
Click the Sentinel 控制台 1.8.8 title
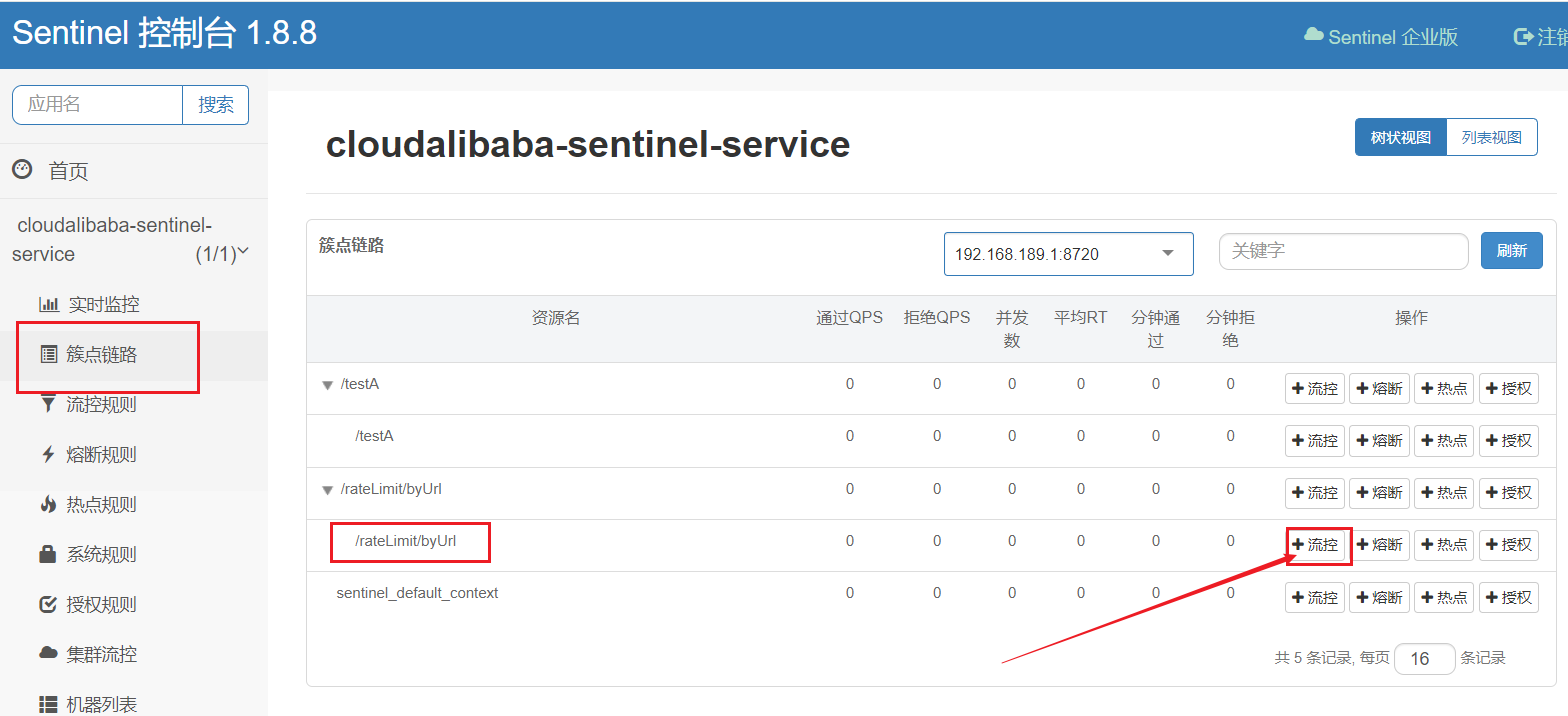point(165,33)
